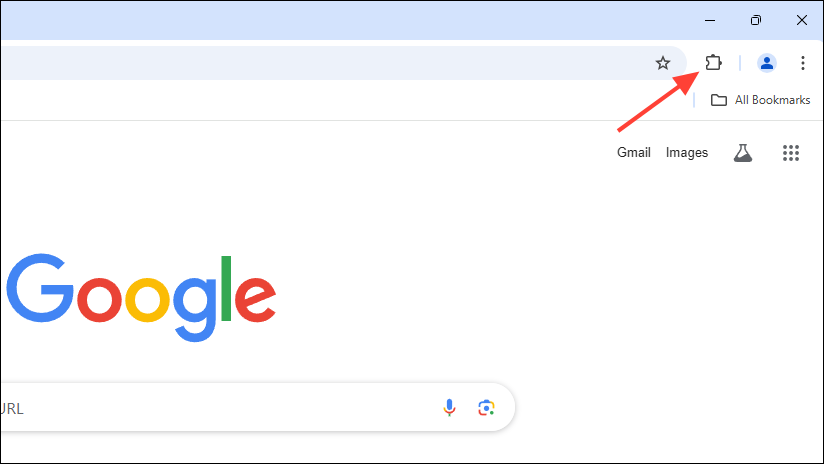Click the yellow letter o in Google logo
This screenshot has height=464, width=824.
[x=147, y=299]
